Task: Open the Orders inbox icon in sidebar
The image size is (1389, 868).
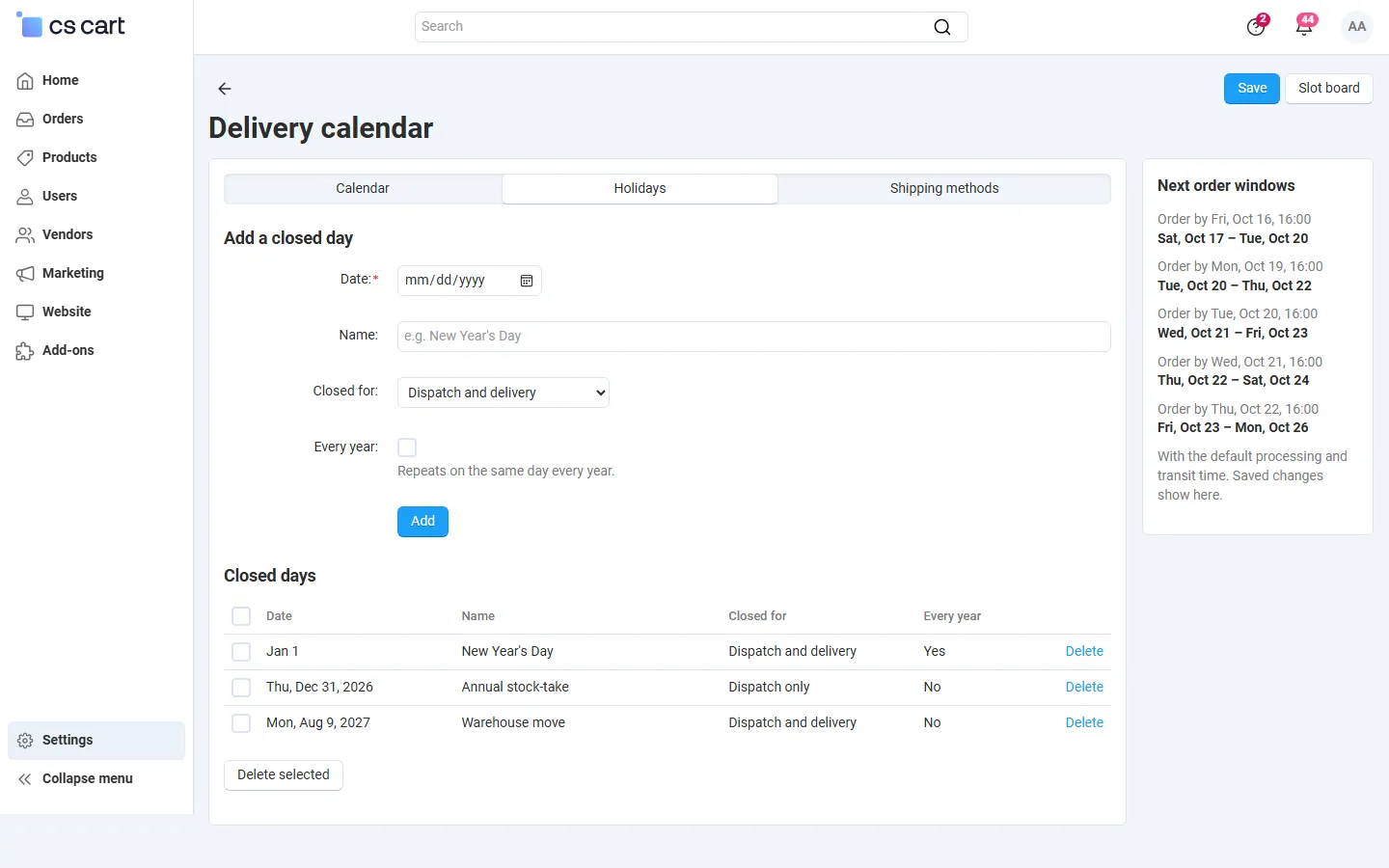Action: [25, 120]
